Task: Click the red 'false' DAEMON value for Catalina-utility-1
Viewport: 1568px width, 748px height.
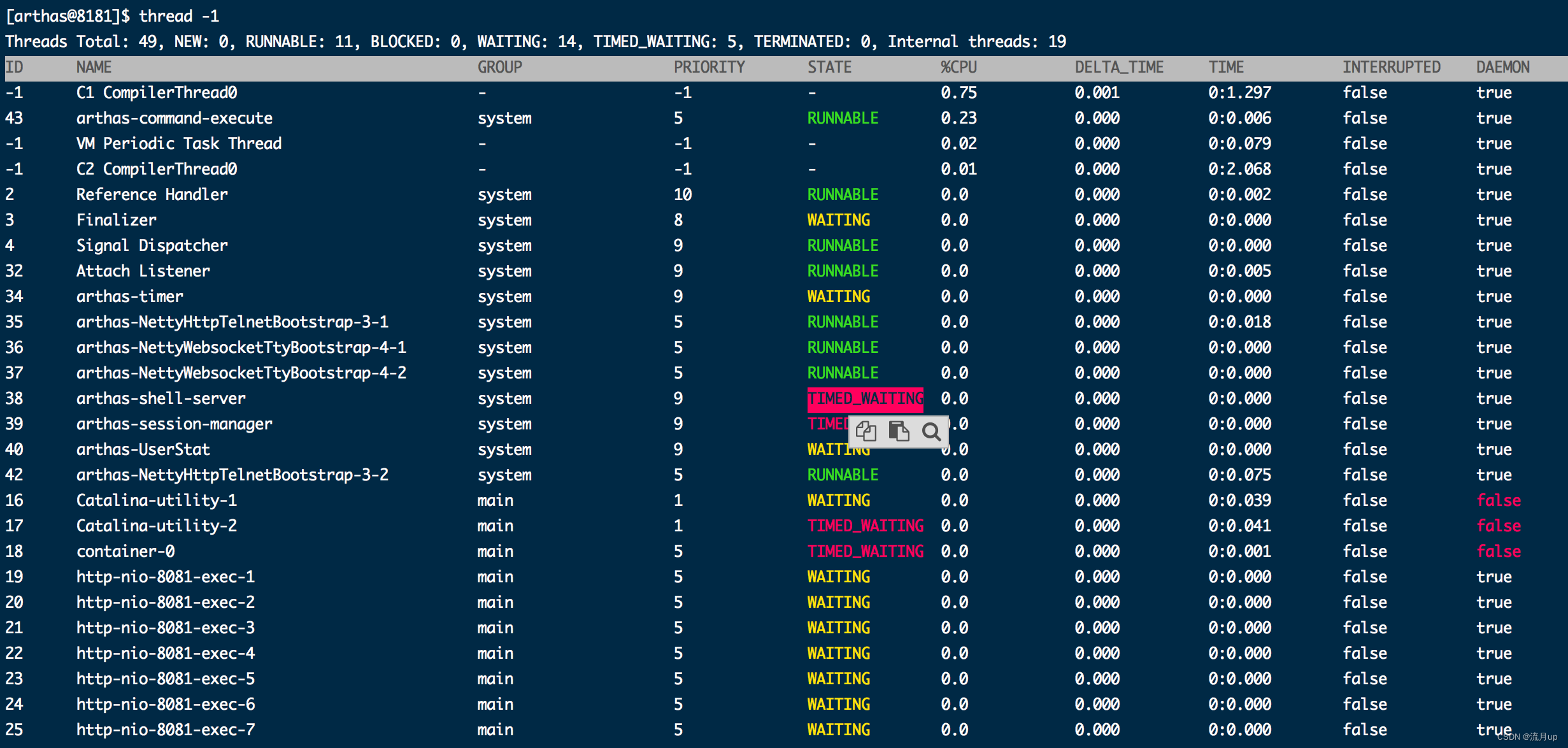Action: point(1499,501)
